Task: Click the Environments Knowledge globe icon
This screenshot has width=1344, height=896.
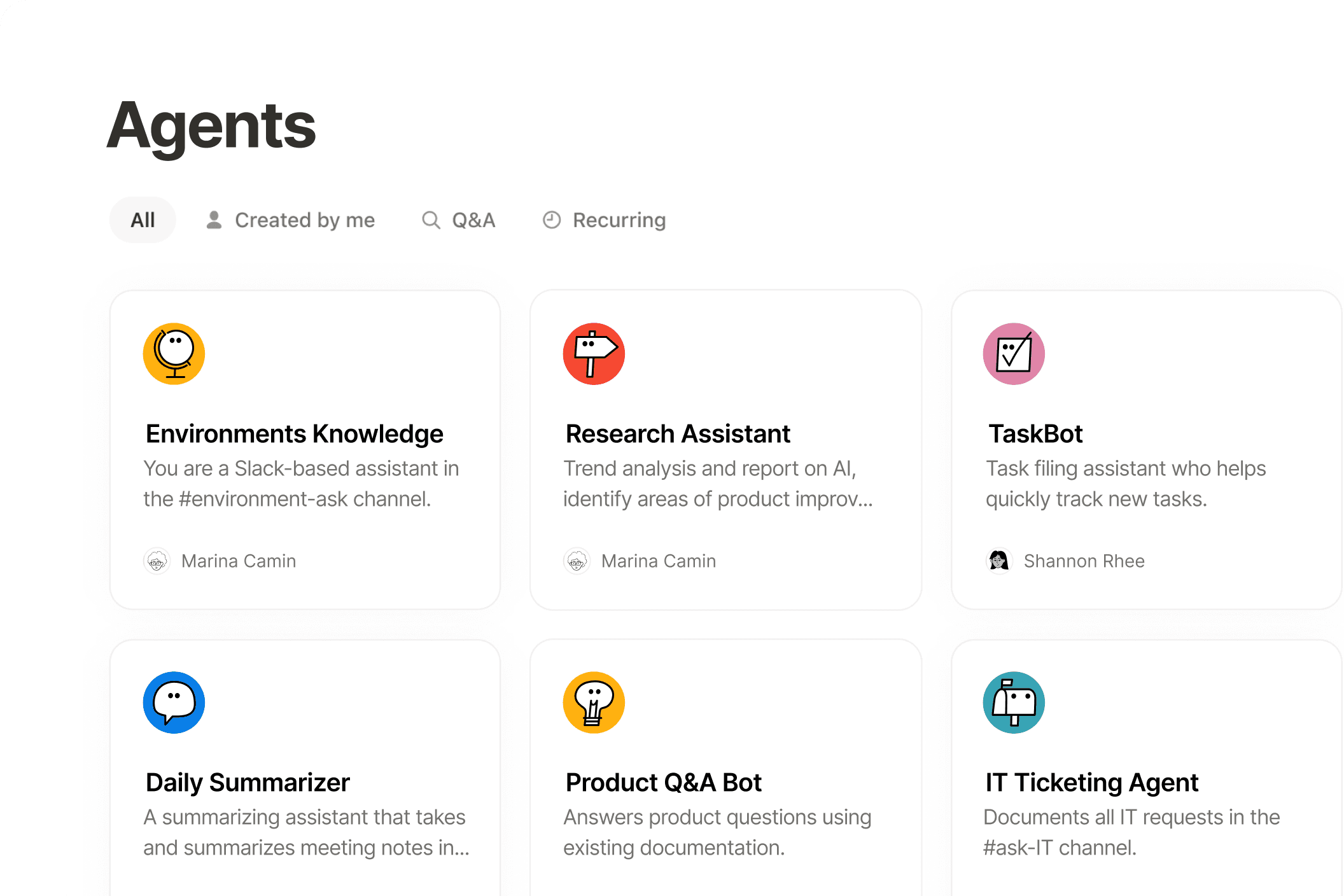Action: (174, 354)
